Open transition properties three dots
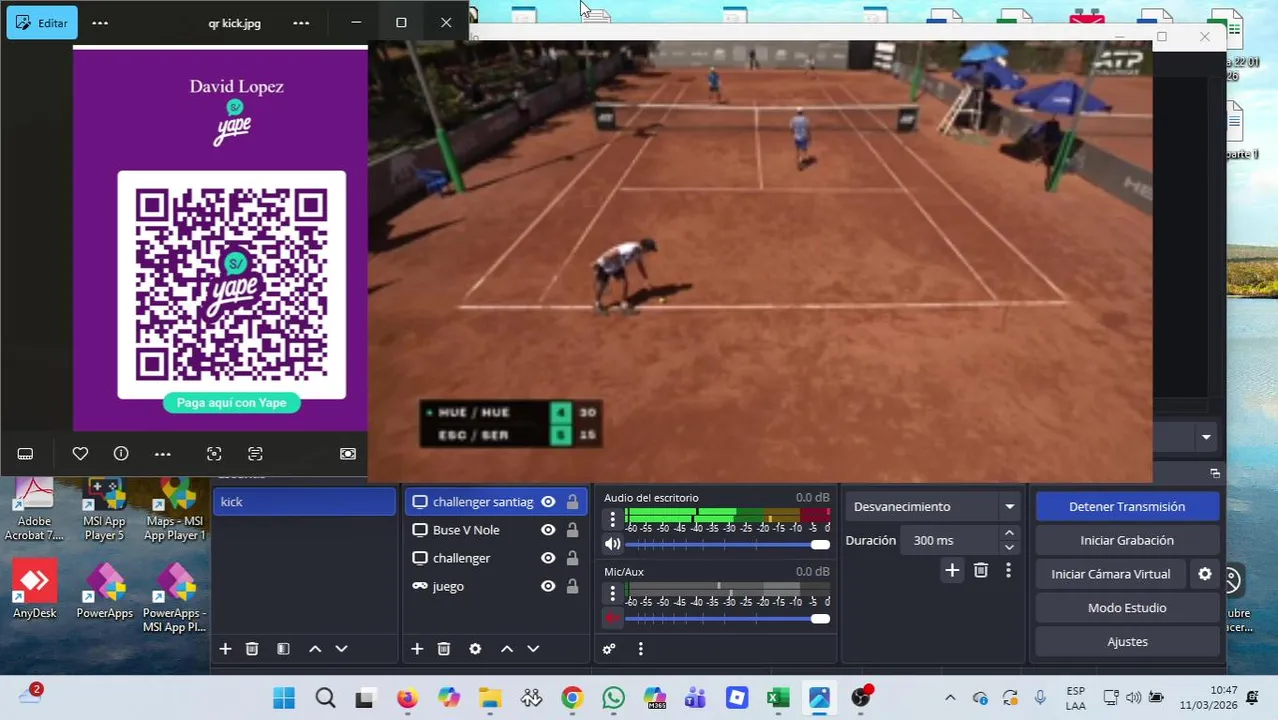Image resolution: width=1278 pixels, height=720 pixels. [x=1008, y=570]
